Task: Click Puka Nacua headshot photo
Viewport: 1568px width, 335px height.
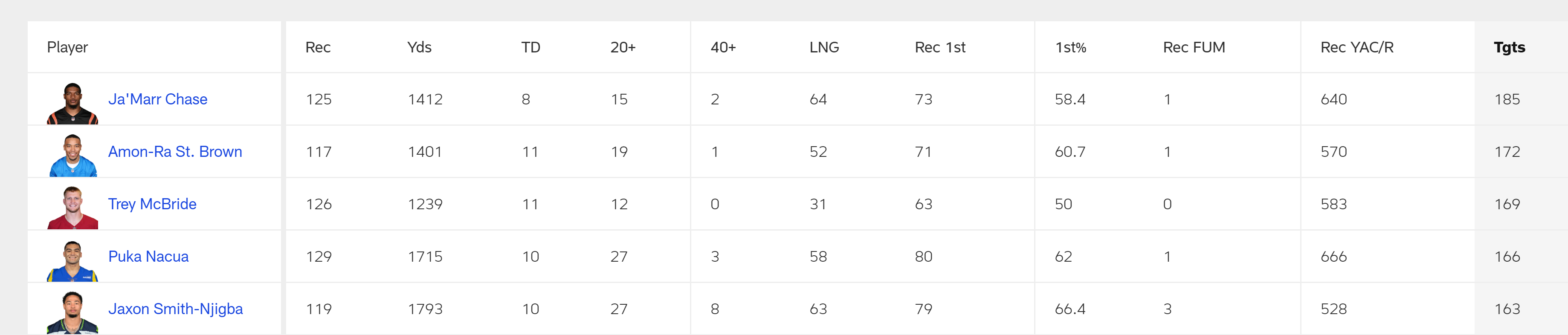Action: (72, 260)
